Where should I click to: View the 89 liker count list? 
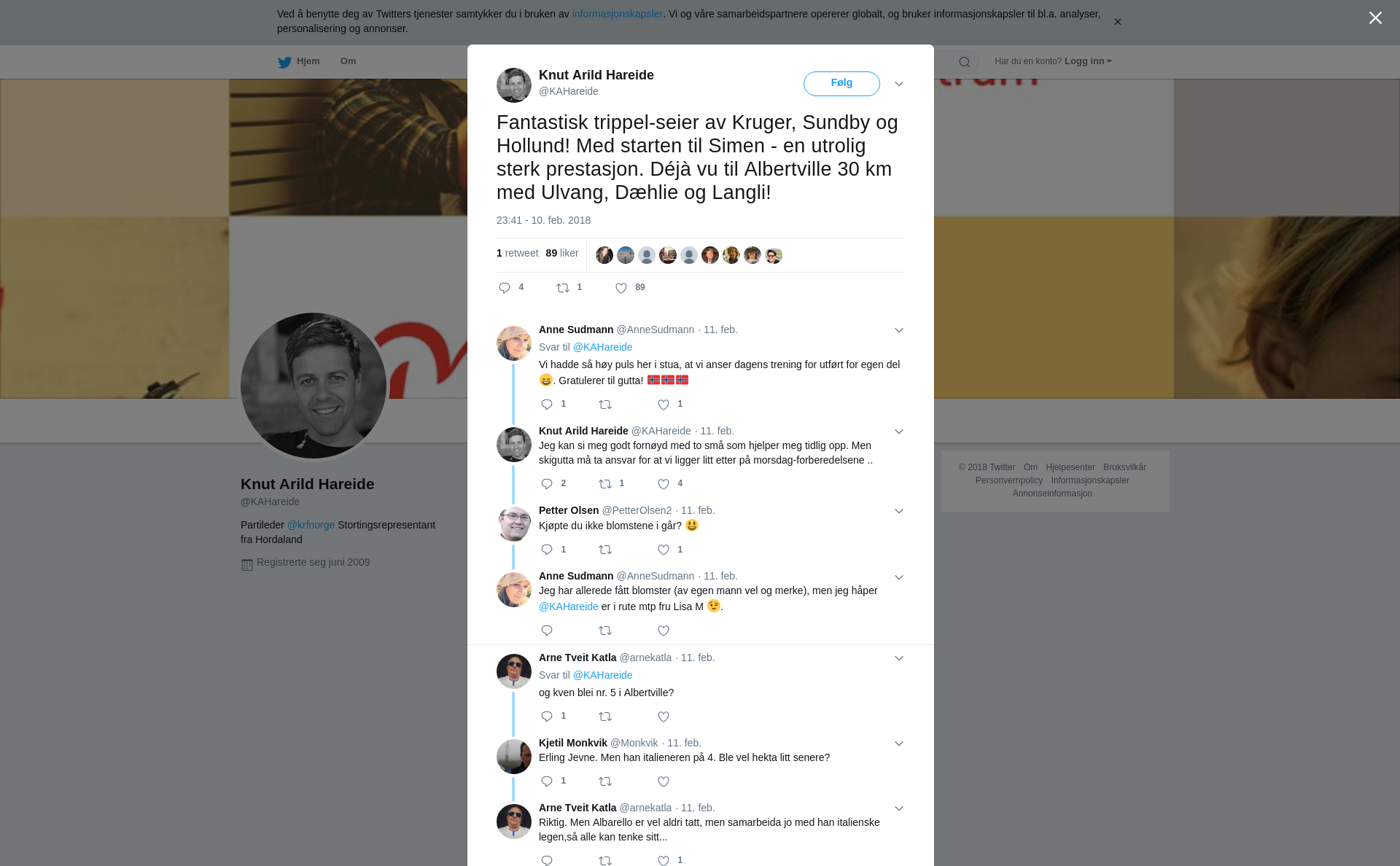[562, 253]
